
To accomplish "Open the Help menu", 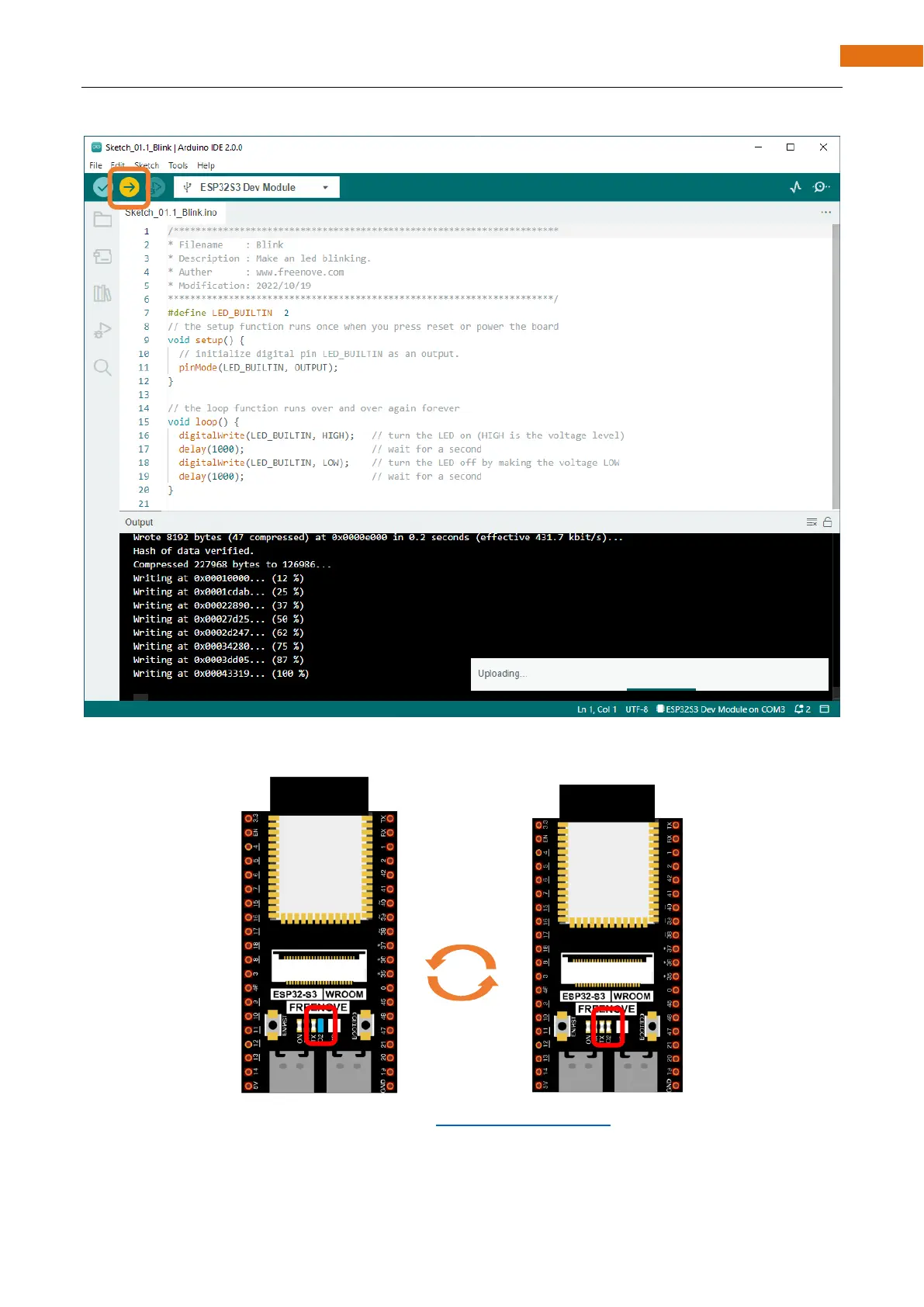I will click(x=206, y=165).
